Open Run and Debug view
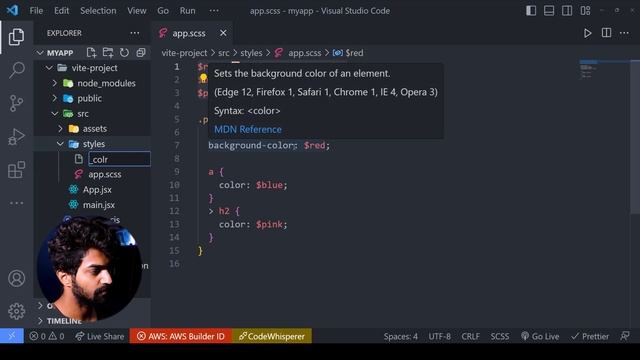The image size is (640, 360). 16,137
